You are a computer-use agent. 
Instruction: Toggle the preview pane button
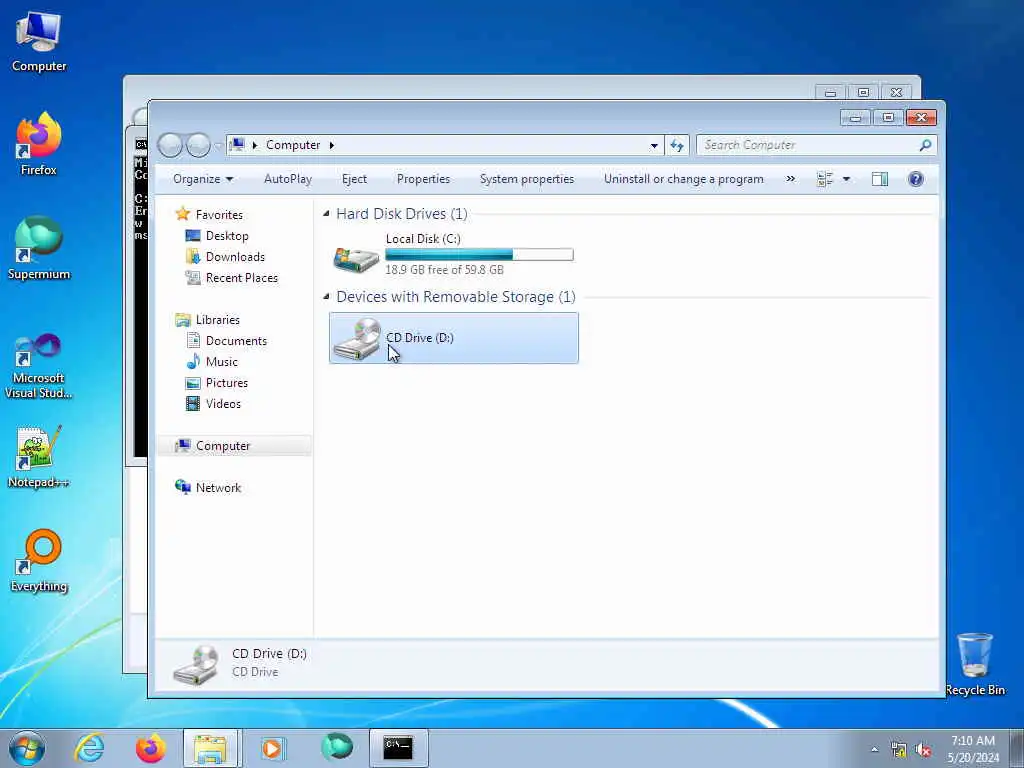click(880, 179)
